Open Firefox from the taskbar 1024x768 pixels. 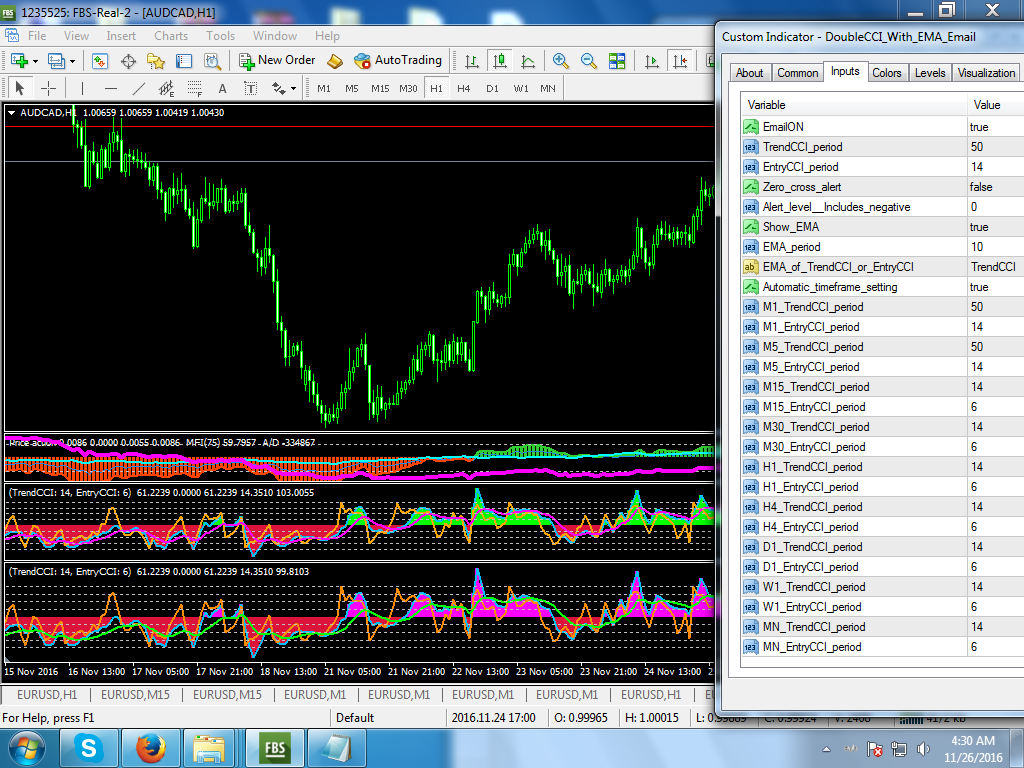pyautogui.click(x=151, y=748)
